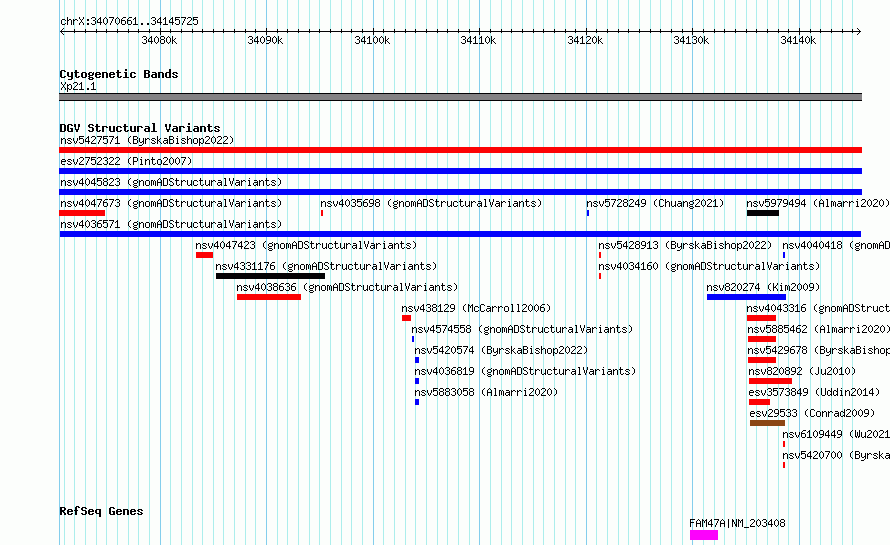Open variant esv2752322 (Pinto2007) label
The image size is (890, 545).
pyautogui.click(x=126, y=161)
